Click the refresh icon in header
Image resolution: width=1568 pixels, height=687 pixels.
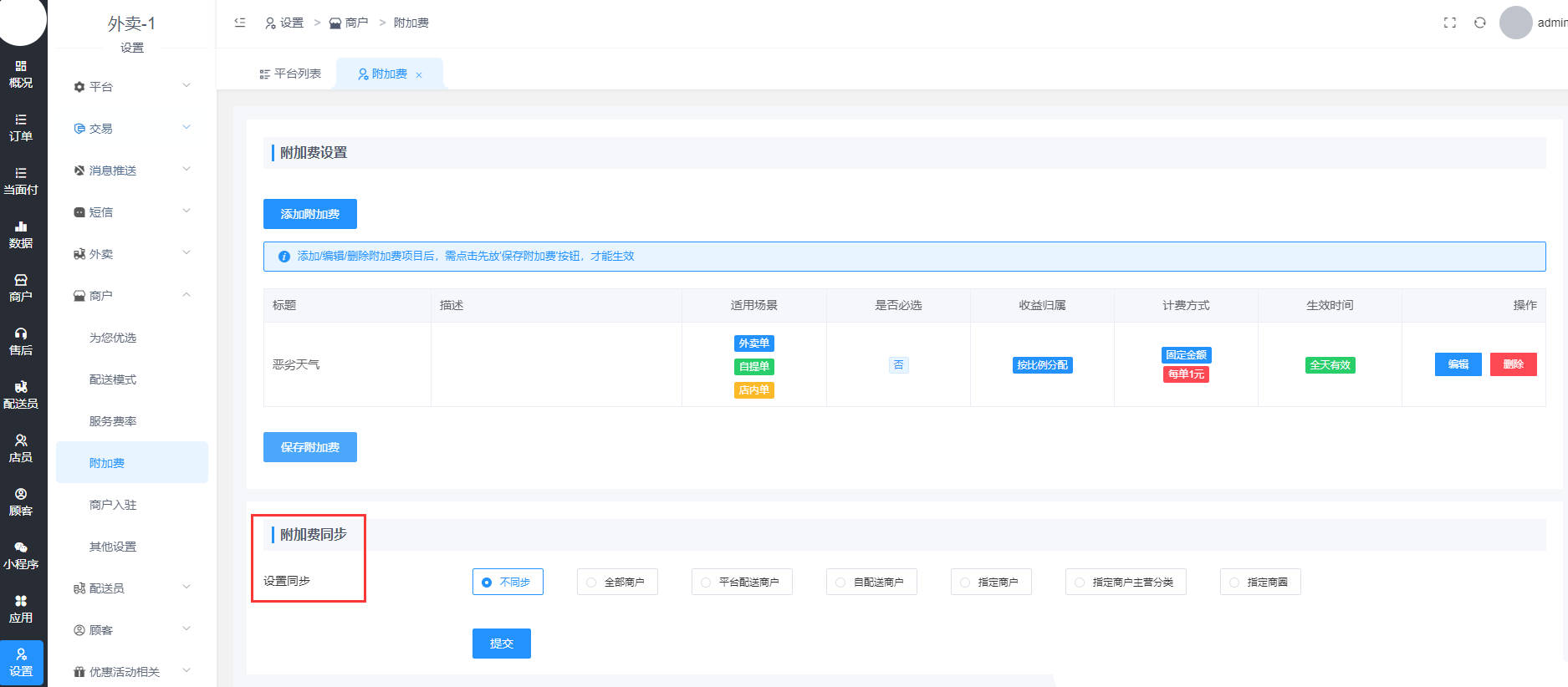click(1479, 23)
